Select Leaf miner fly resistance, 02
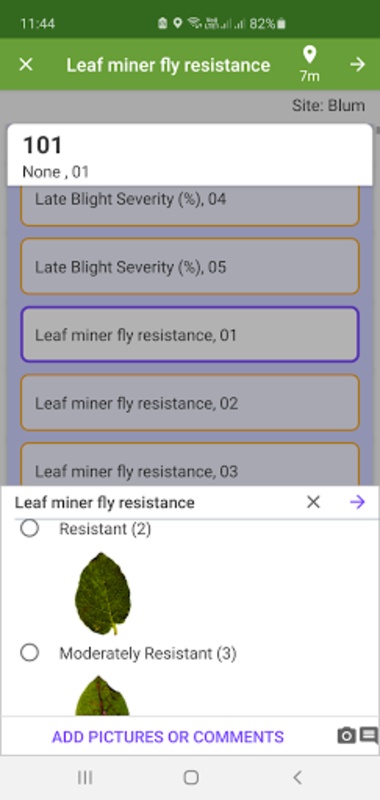380x800 pixels. coord(190,403)
